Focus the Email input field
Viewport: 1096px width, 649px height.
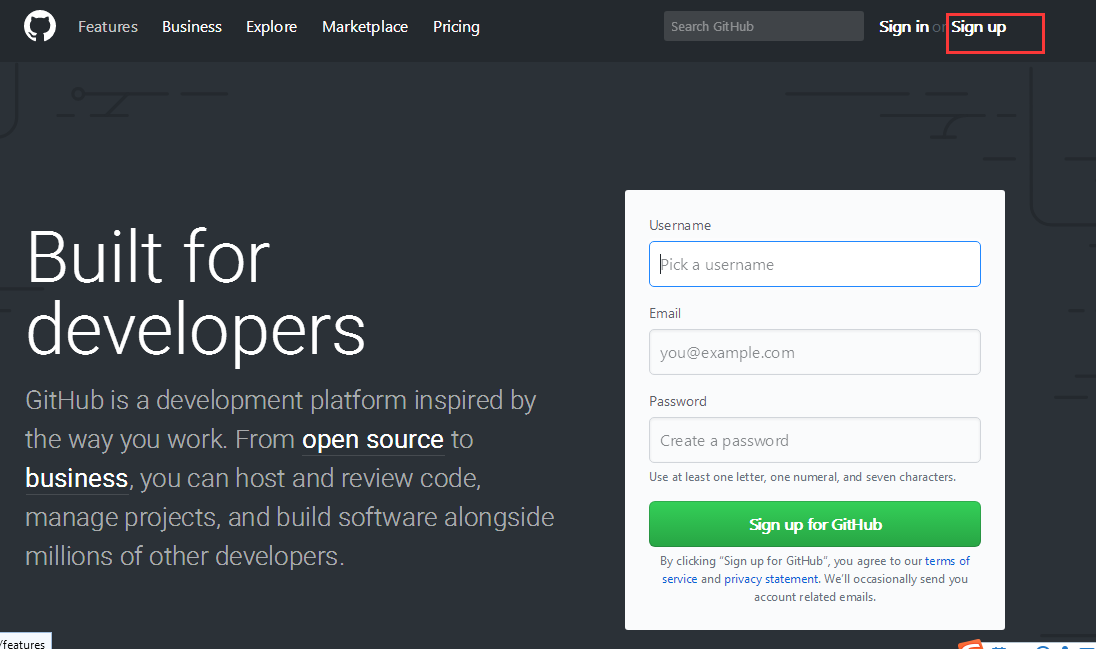pos(814,352)
